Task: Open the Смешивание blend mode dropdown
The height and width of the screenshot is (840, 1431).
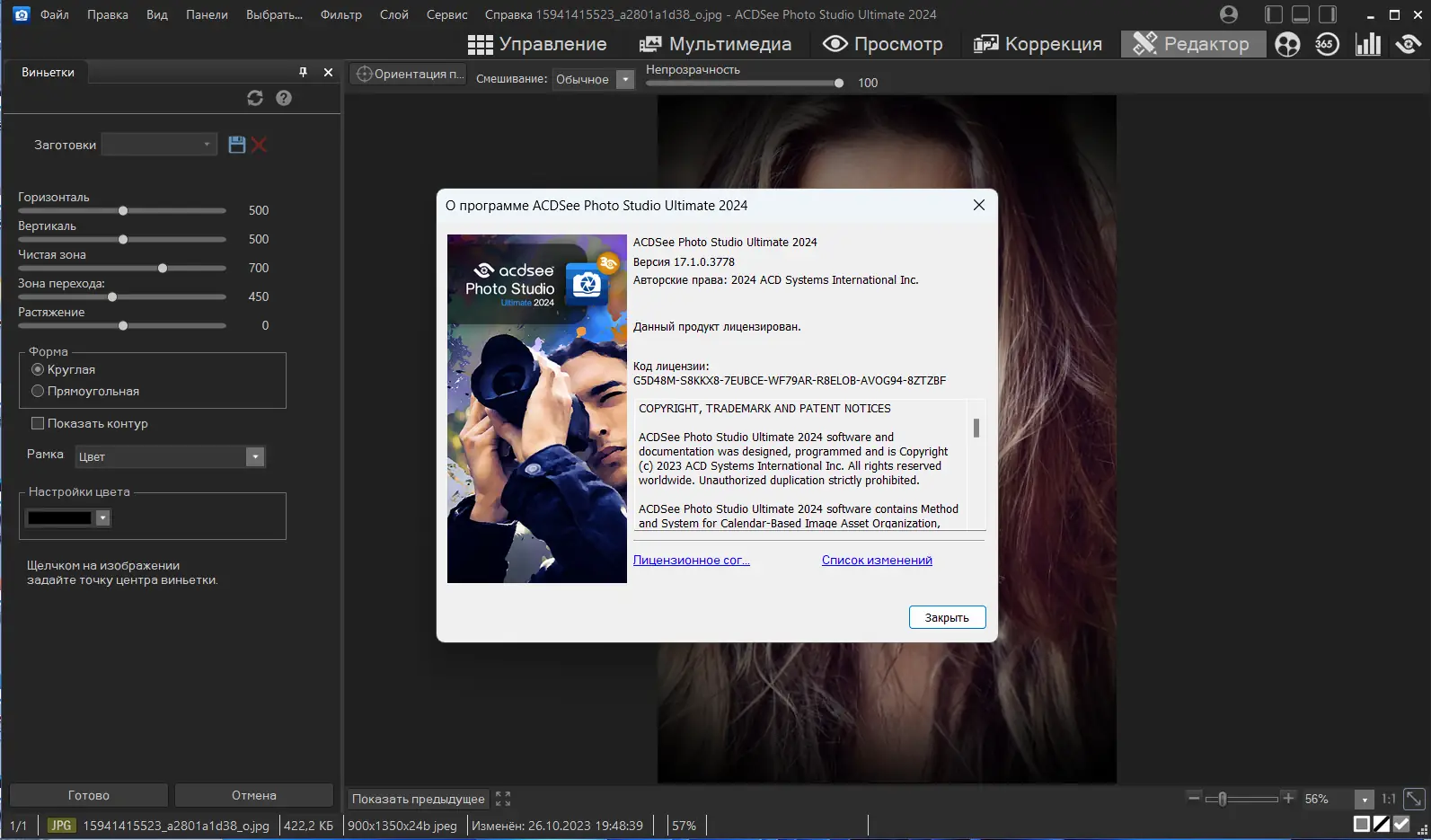Action: (594, 79)
